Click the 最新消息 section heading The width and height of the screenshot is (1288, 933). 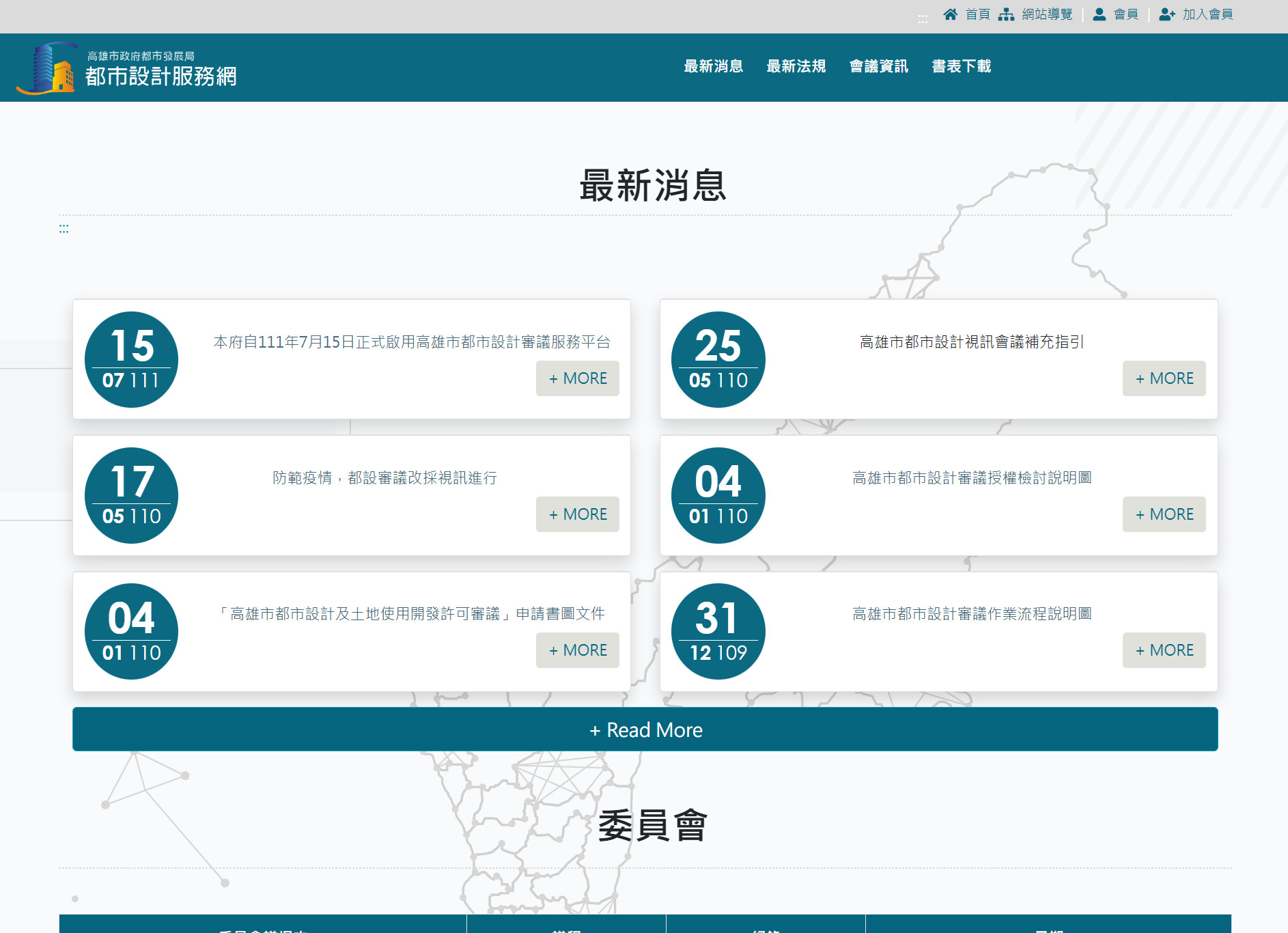[653, 185]
